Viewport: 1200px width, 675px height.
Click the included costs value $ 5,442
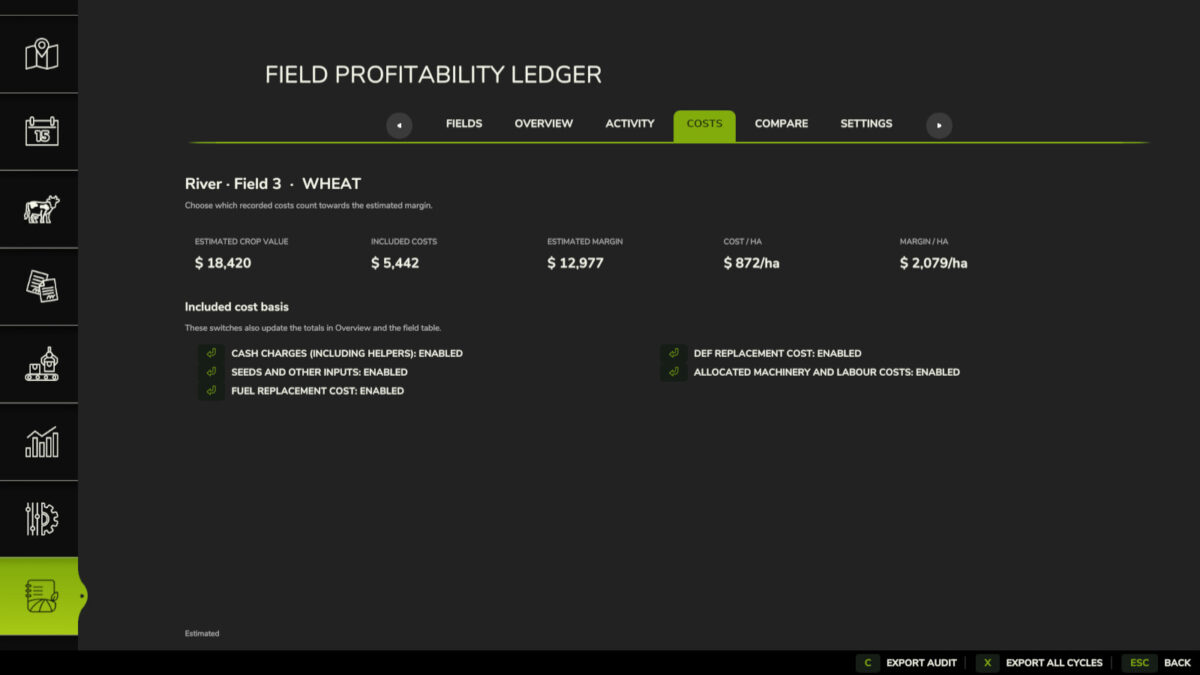click(x=395, y=263)
